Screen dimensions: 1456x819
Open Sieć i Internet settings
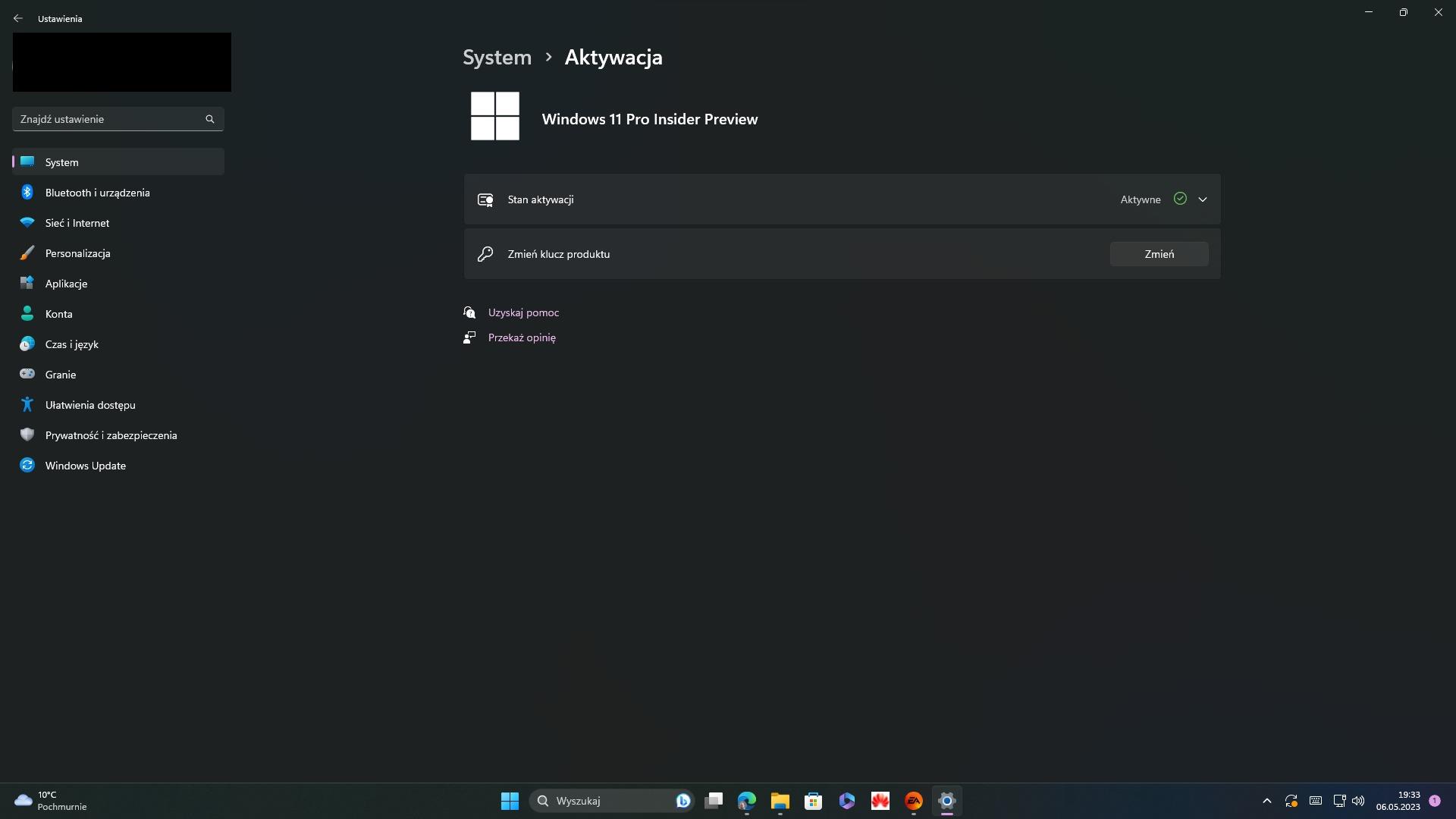coord(118,223)
